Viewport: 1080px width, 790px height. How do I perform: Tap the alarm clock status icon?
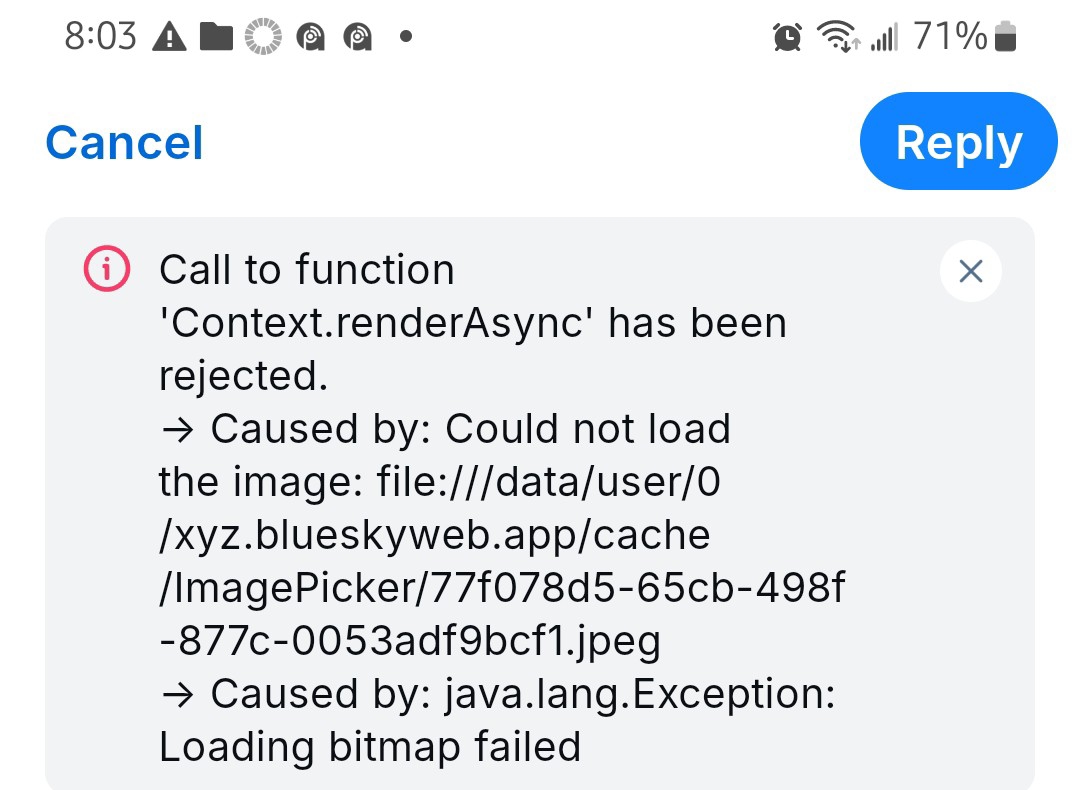(x=788, y=38)
